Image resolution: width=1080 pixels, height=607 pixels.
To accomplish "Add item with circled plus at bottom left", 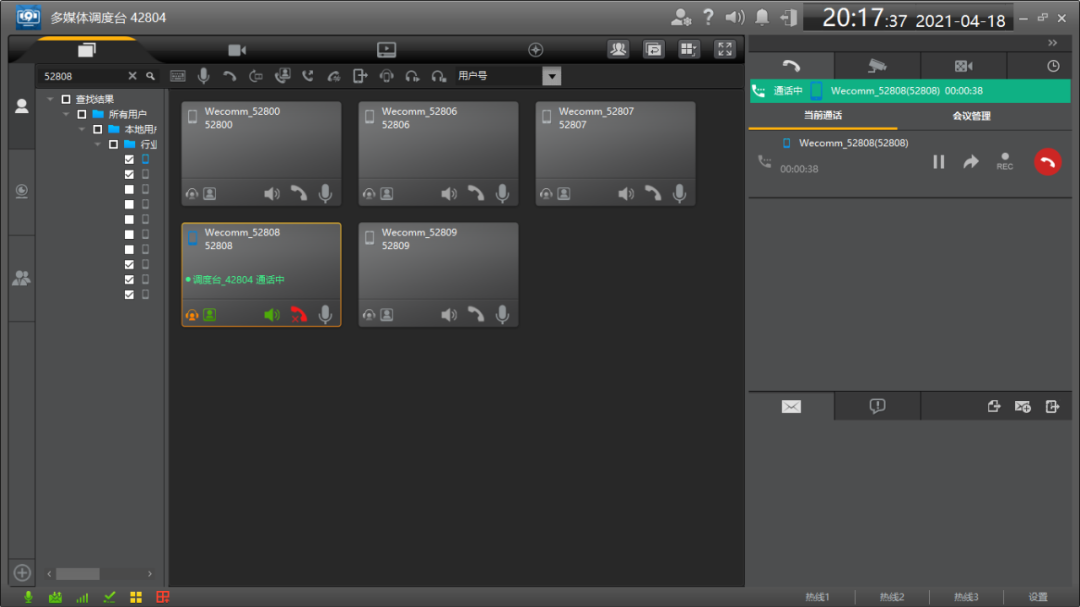I will pos(22,573).
